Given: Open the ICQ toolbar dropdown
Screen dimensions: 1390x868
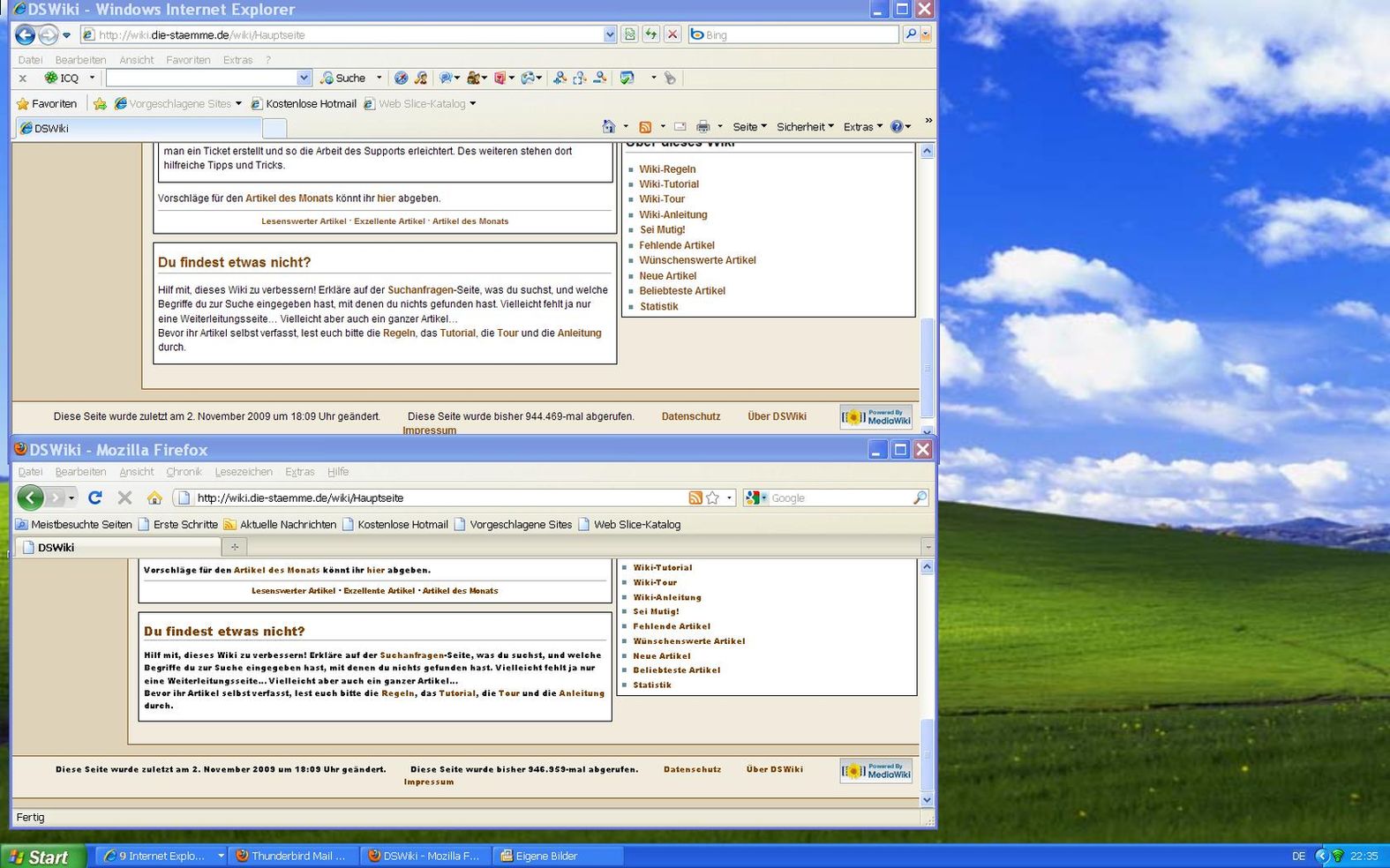Looking at the screenshot, I should pos(92,78).
